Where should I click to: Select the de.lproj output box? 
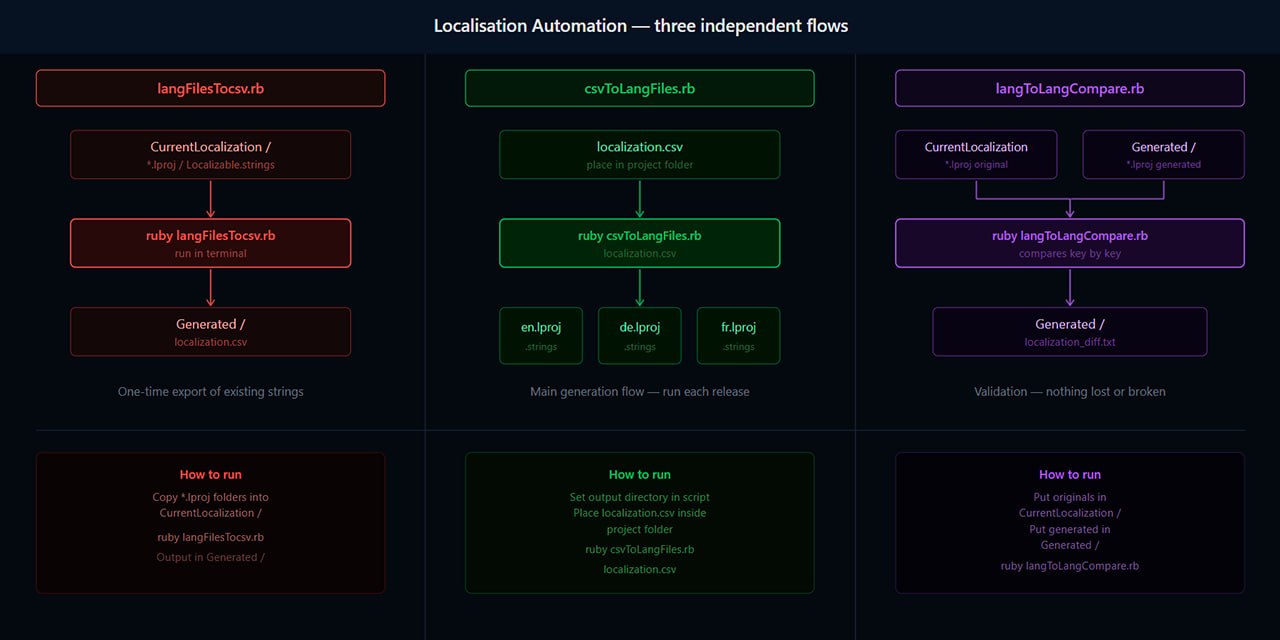[640, 336]
